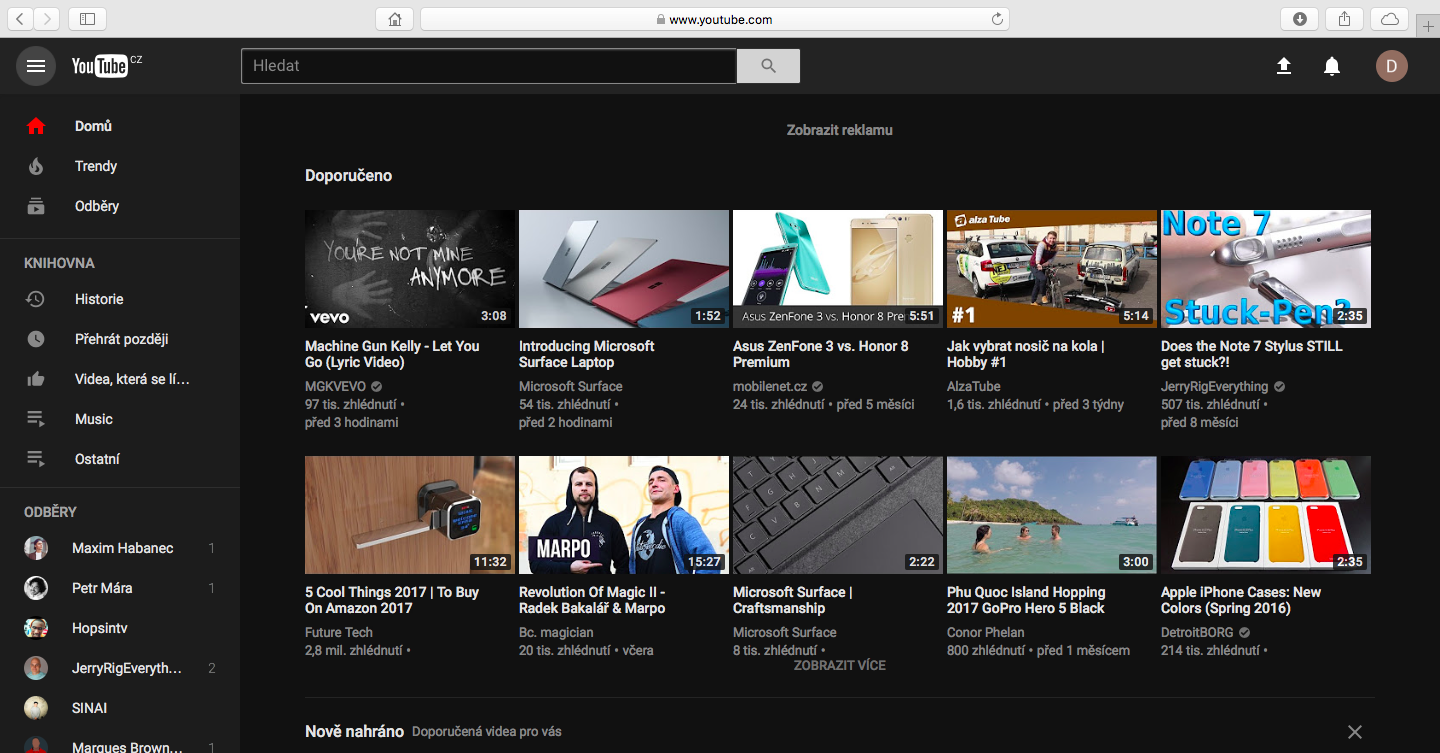Viewport: 1440px width, 753px height.
Task: Open Microsoft Surface channel under Surface Laptop
Action: 570,386
